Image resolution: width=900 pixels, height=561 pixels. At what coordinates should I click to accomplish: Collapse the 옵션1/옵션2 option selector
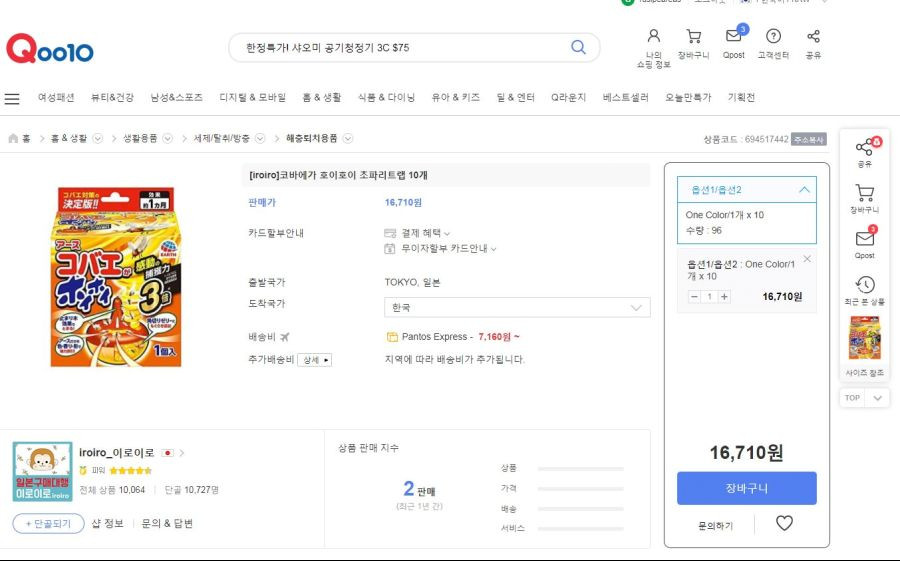(x=747, y=189)
